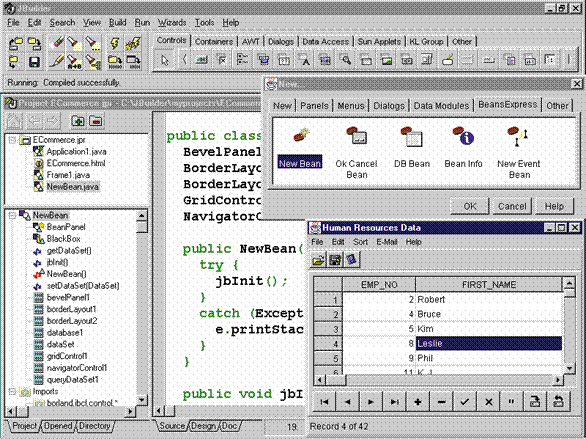Open the Wizards menu
Viewport: 586px width, 439px height.
(x=172, y=23)
